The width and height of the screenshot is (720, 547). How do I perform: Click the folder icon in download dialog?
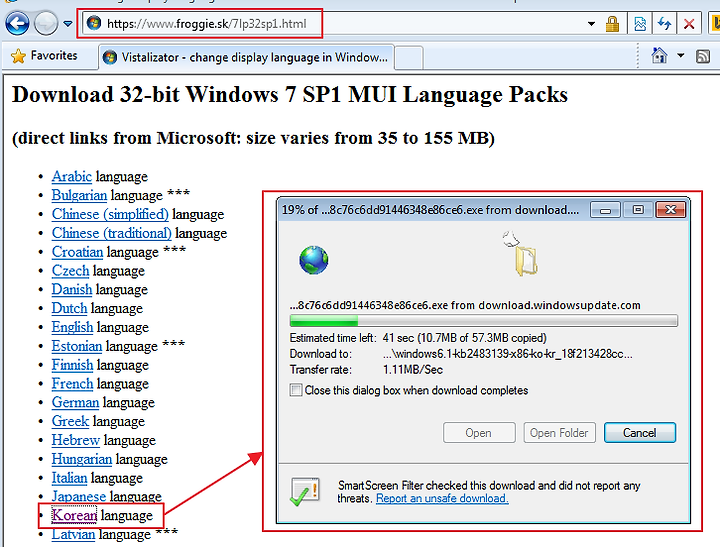(526, 261)
